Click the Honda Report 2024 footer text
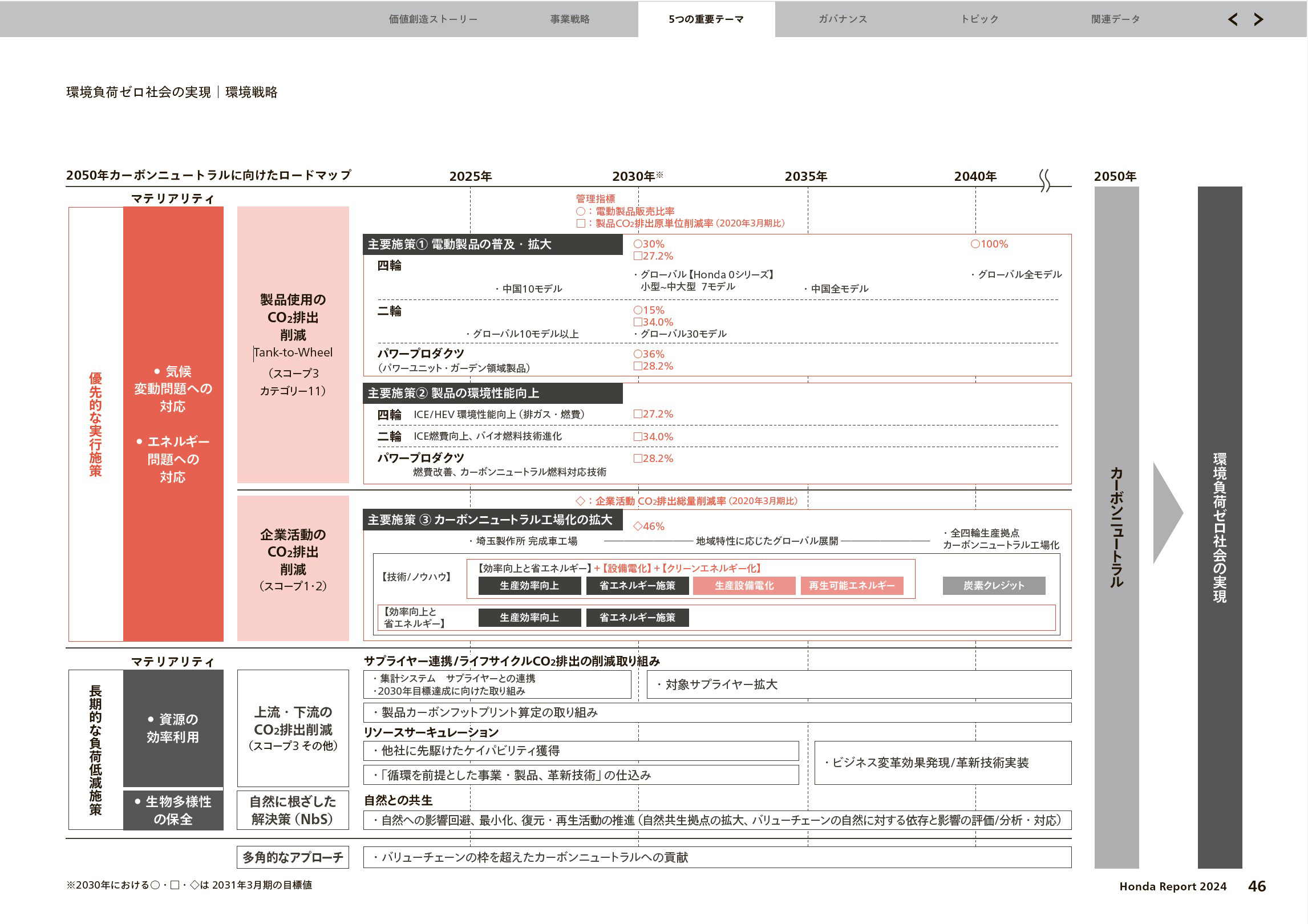Screen dimensions: 1308x924 coord(1173,886)
